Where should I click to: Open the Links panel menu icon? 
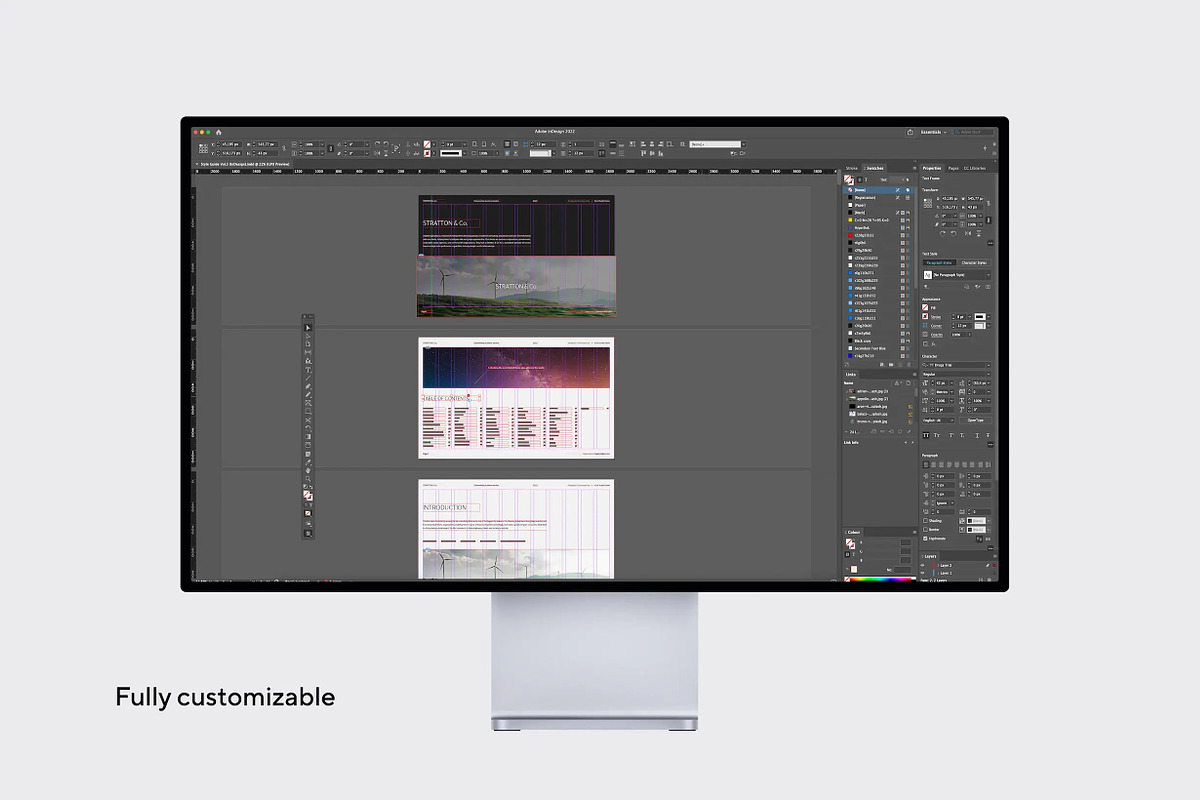tap(914, 374)
